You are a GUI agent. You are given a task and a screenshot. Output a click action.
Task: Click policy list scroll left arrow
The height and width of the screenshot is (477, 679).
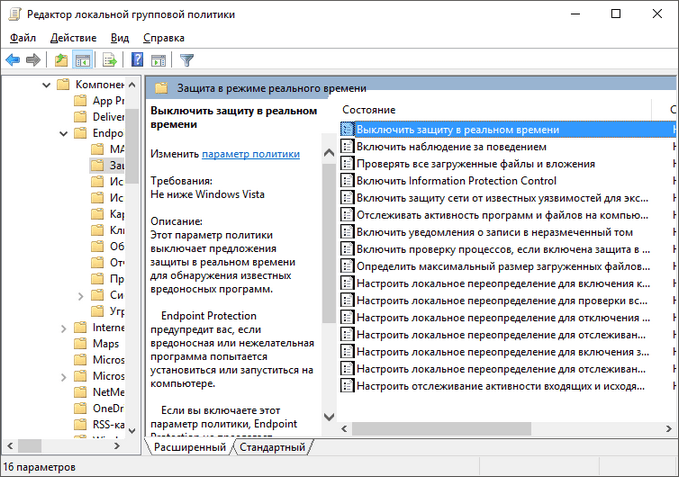[344, 429]
